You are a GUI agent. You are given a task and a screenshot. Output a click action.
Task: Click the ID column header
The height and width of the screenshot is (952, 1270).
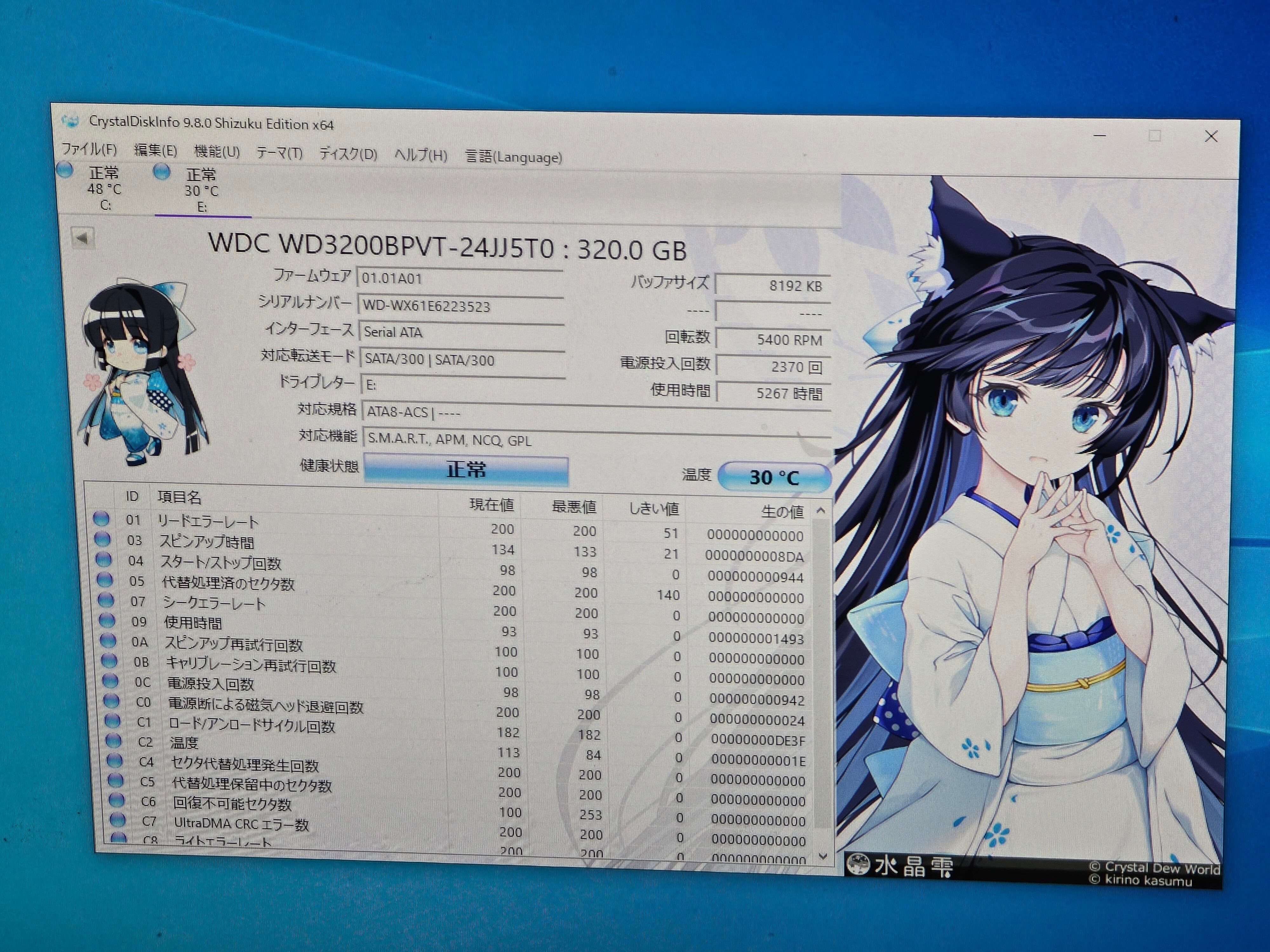132,496
